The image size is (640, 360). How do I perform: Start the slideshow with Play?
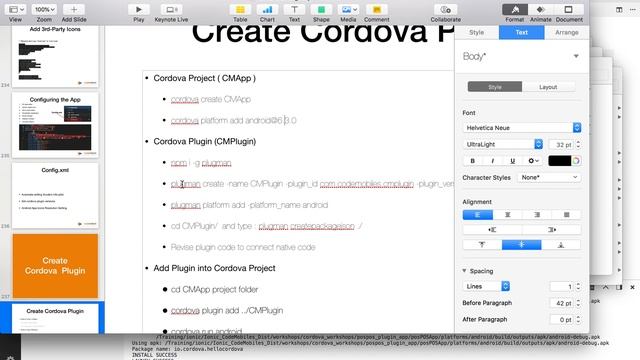coord(139,9)
